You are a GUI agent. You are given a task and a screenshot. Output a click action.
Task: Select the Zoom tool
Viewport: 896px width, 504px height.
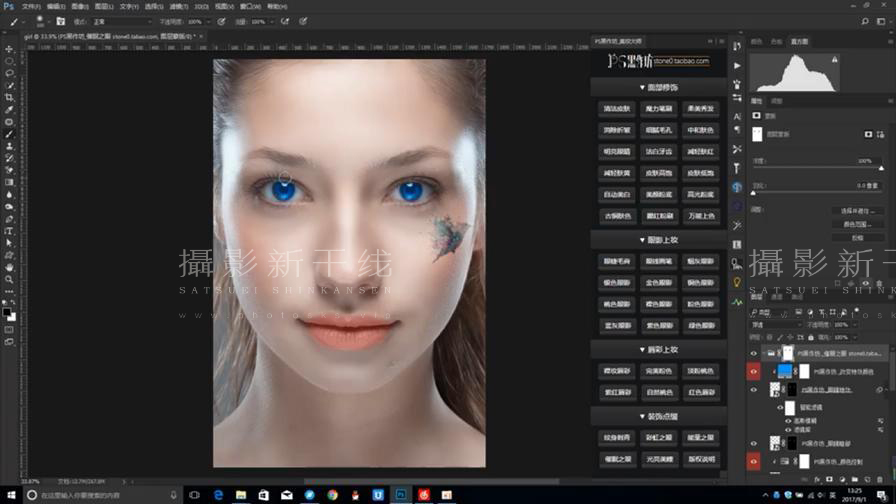[9, 279]
